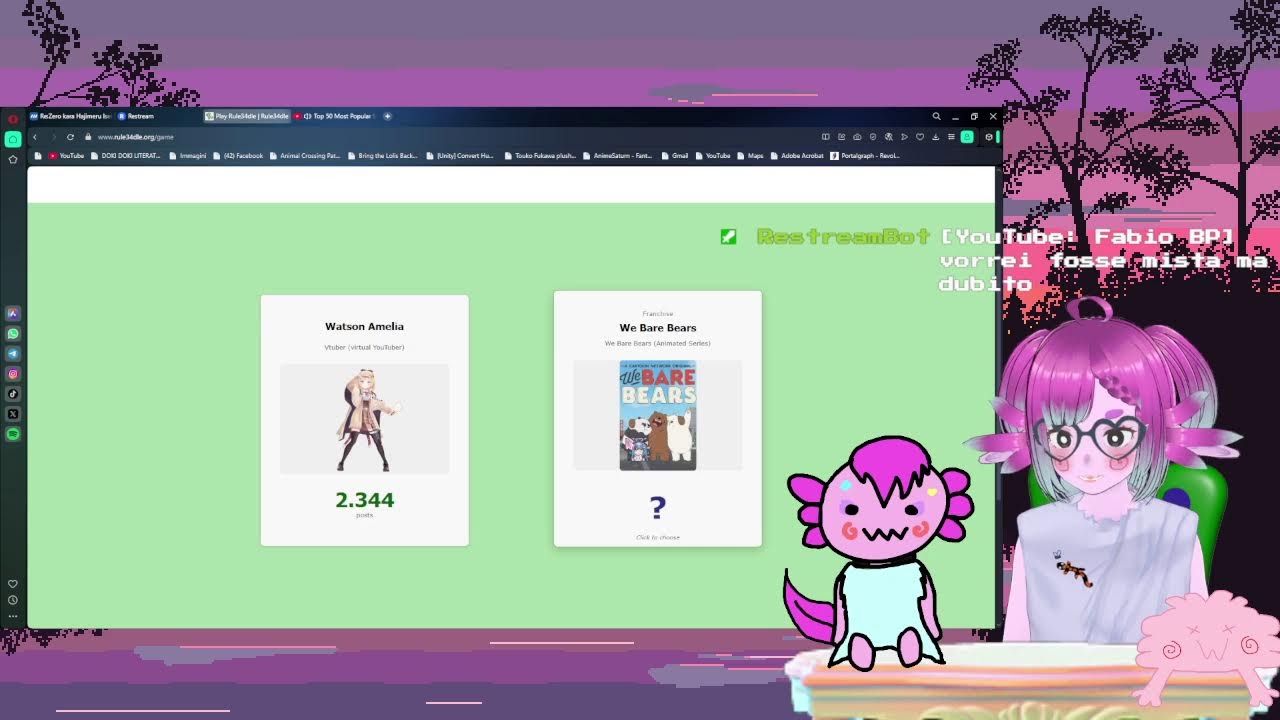Open the AnimeSaturn bookmark
The width and height of the screenshot is (1280, 720).
(618, 156)
